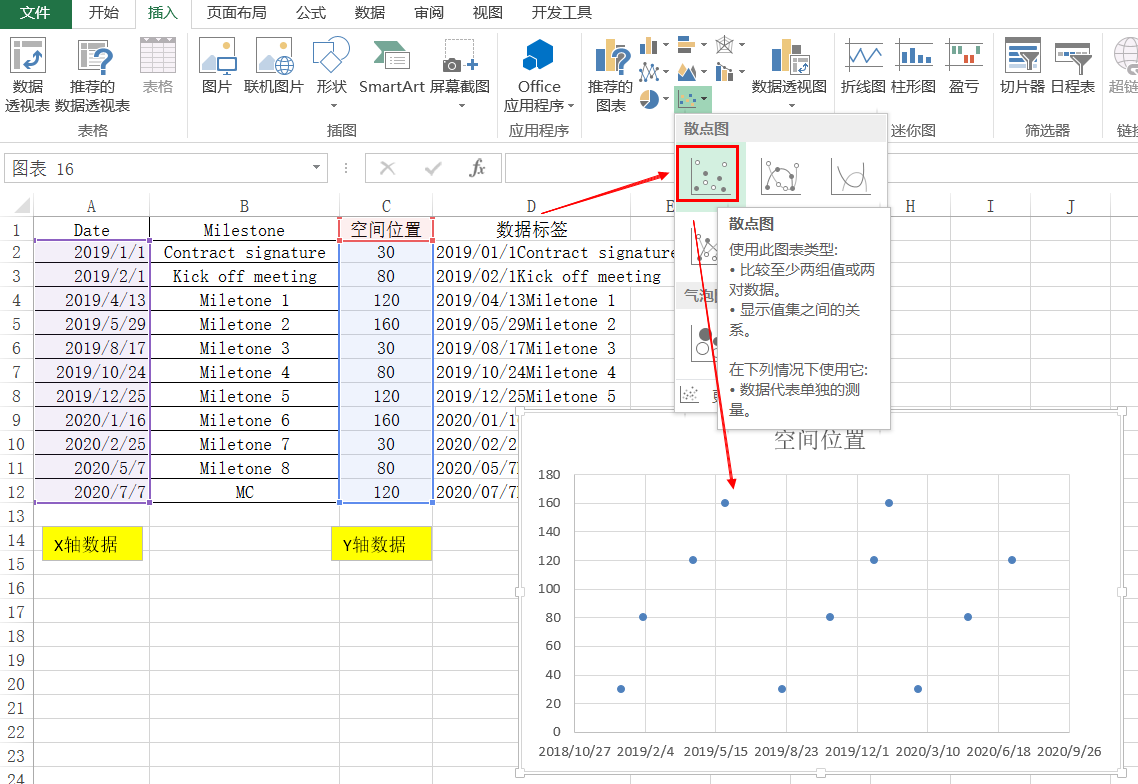Viewport: 1138px width, 784px height.
Task: Open the 屏幕截图 screenshot tool
Action: pyautogui.click(x=459, y=74)
